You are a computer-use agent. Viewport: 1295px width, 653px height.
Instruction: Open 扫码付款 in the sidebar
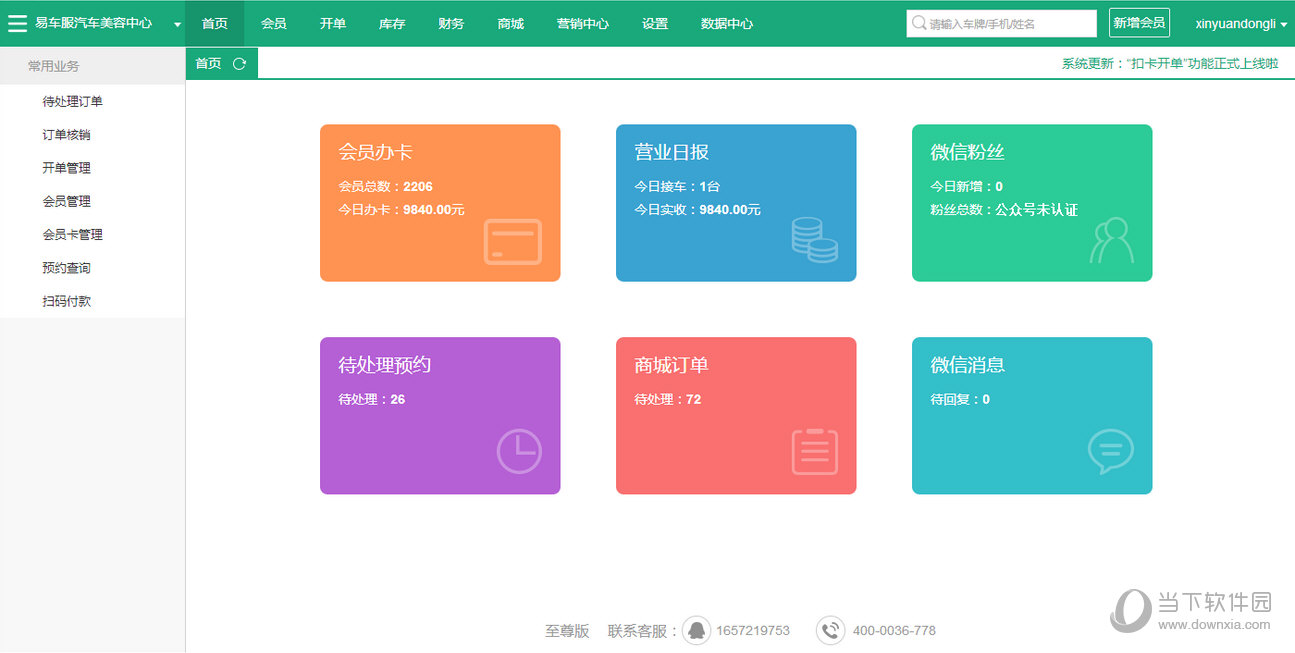66,301
